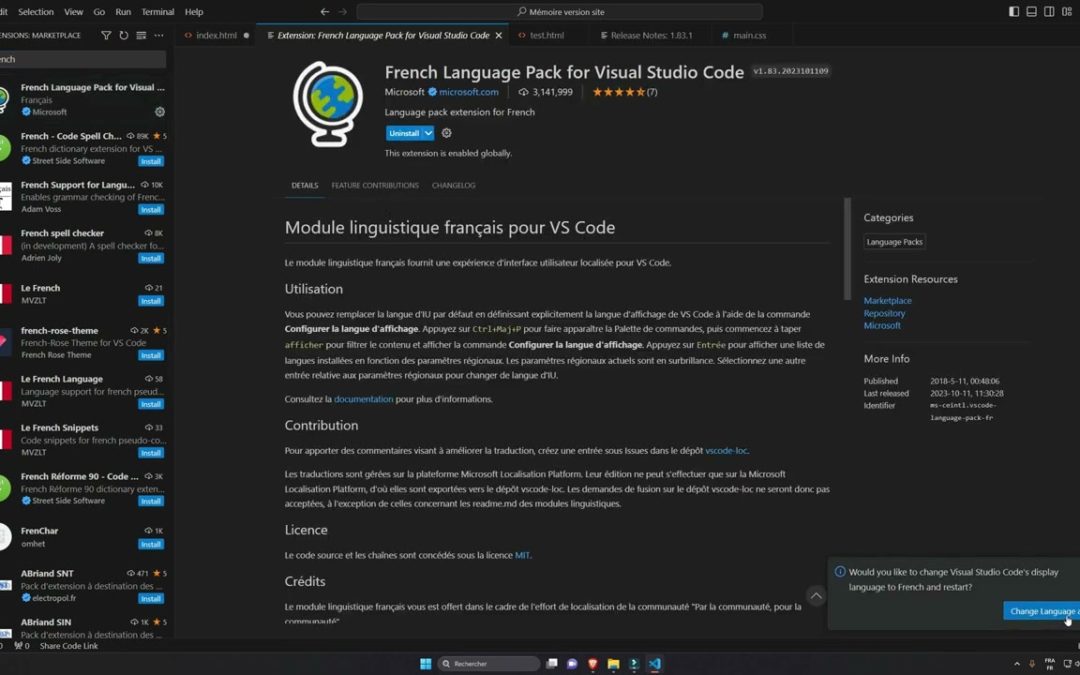
Task: Open the Go menu
Action: pyautogui.click(x=99, y=12)
